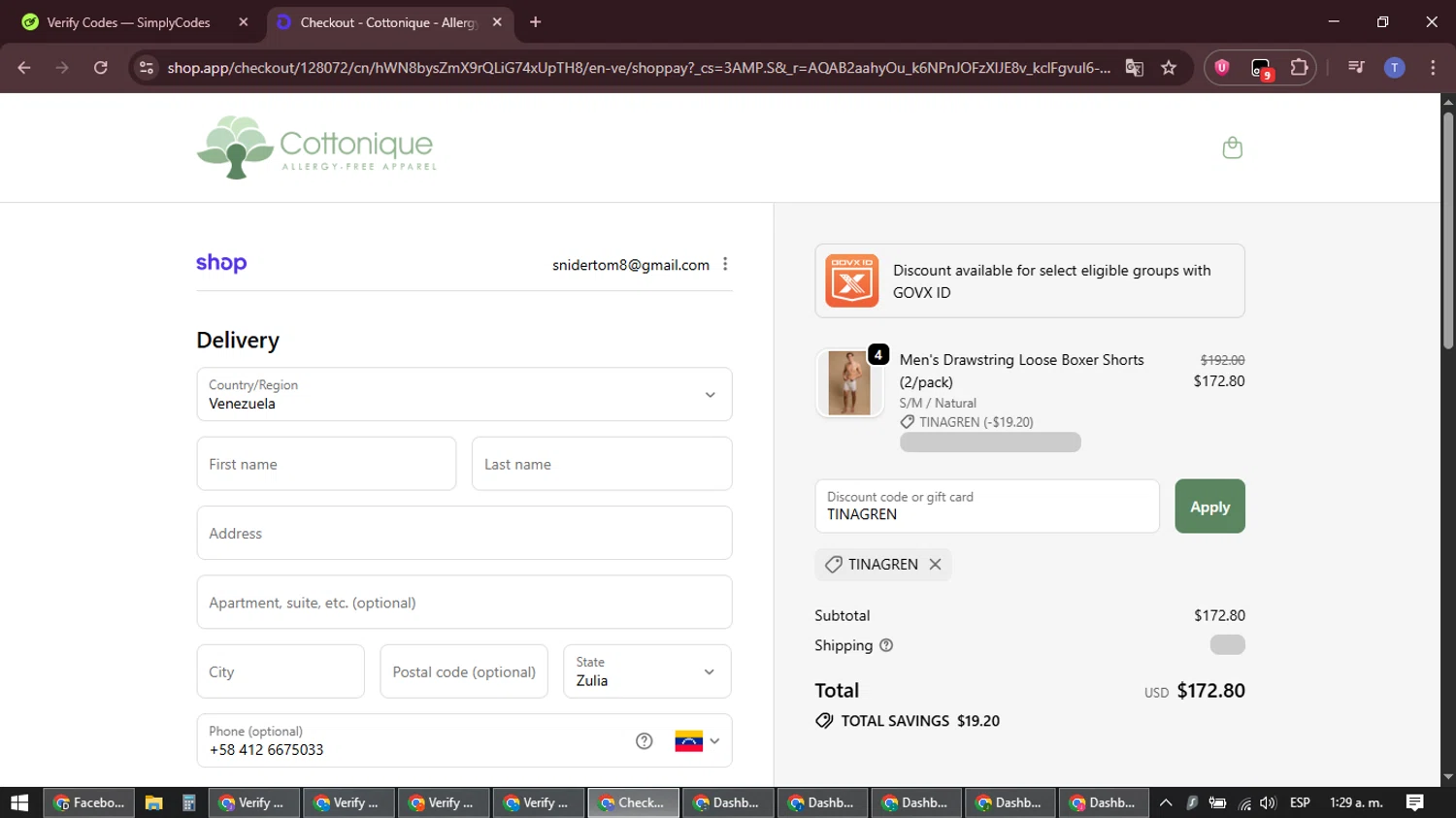Open the Facebook taskbar window
Viewport: 1456px width, 818px height.
88,802
